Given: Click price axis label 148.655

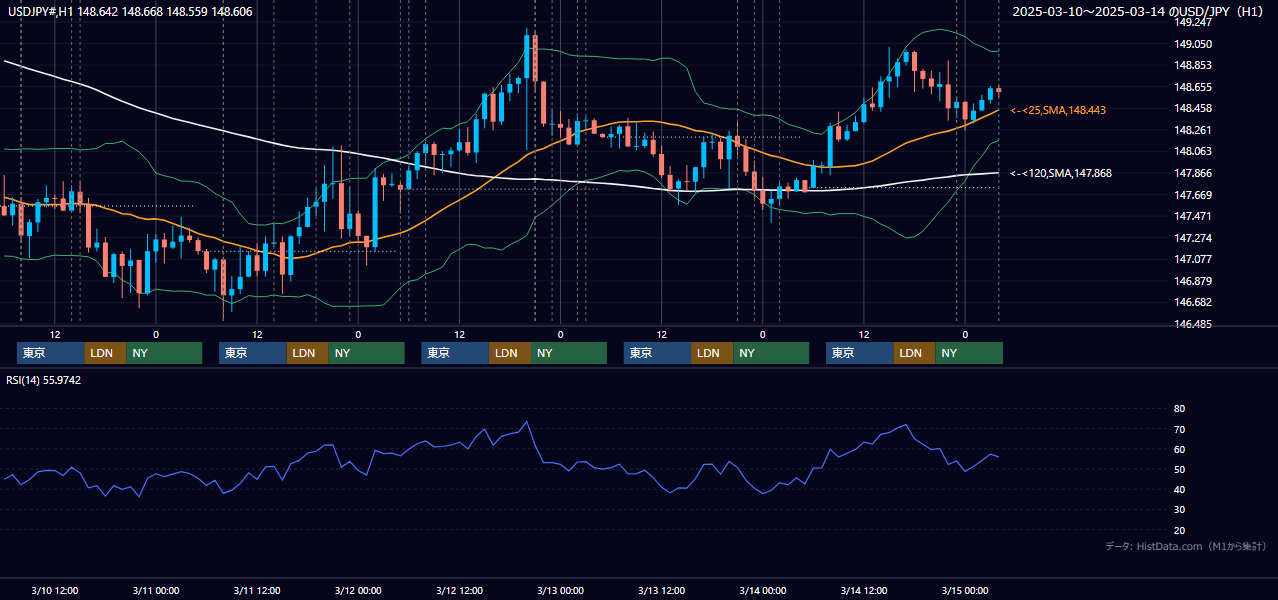Looking at the screenshot, I should pos(1193,87).
